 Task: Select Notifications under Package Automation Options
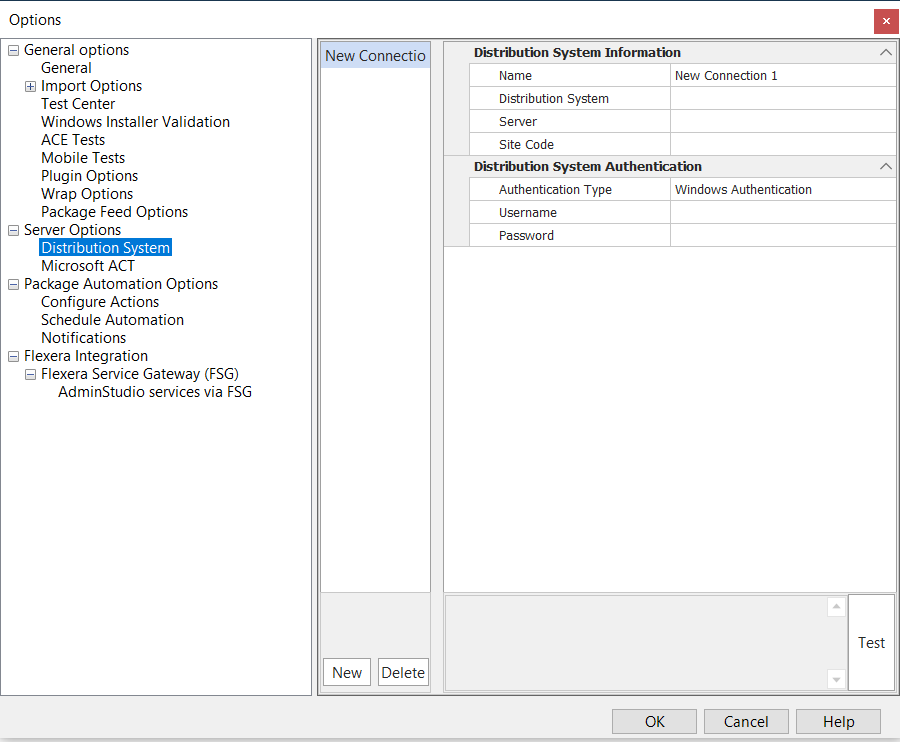point(83,337)
